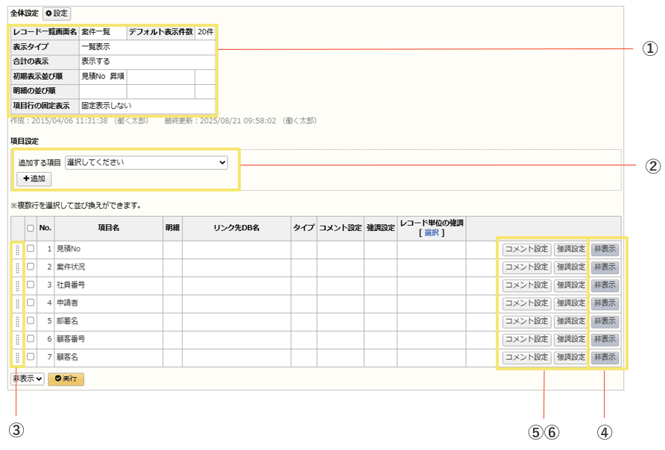Toggle the select-all checkbox in table header

pyautogui.click(x=30, y=228)
